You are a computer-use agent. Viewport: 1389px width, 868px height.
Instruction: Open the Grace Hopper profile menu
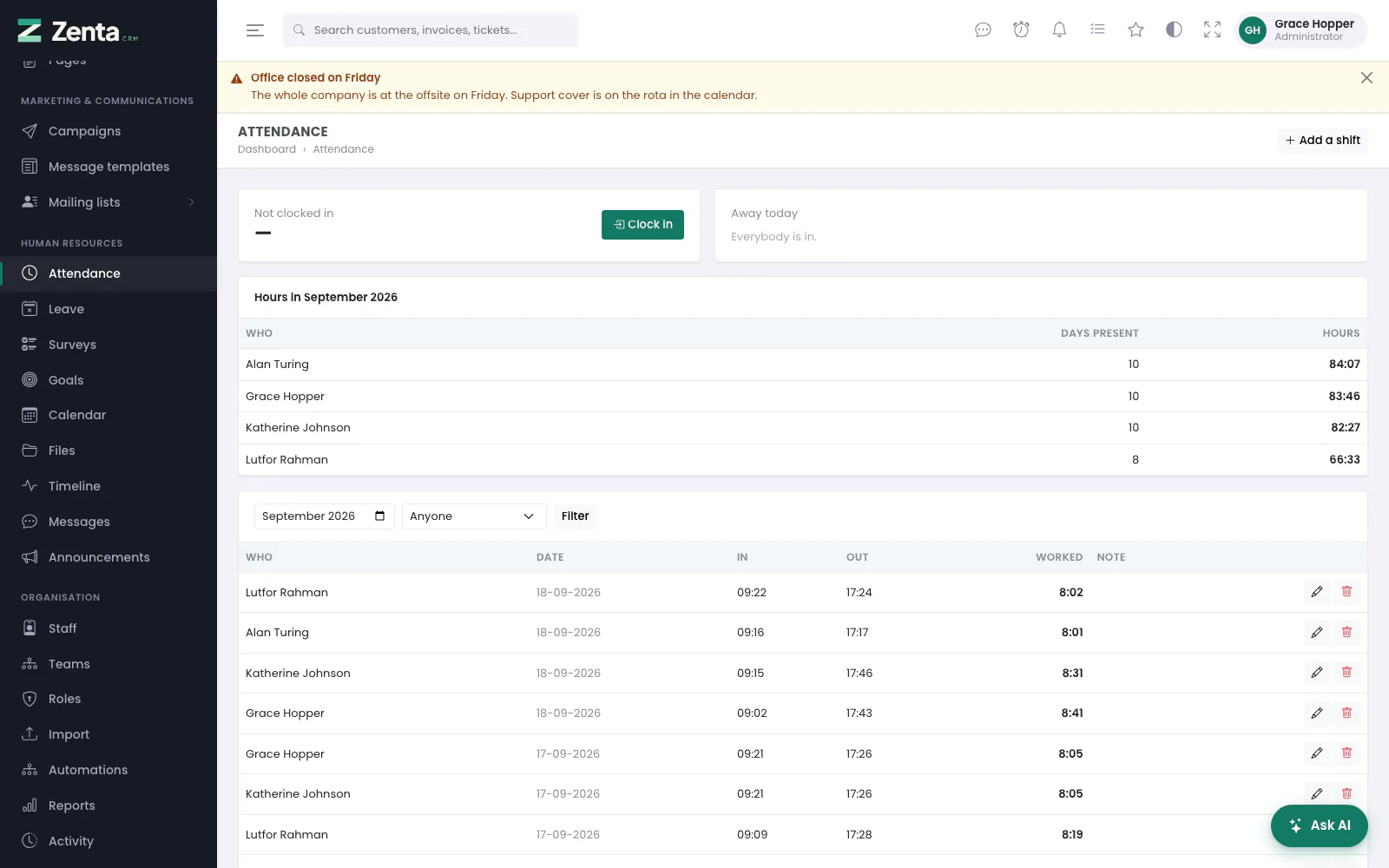coord(1300,30)
